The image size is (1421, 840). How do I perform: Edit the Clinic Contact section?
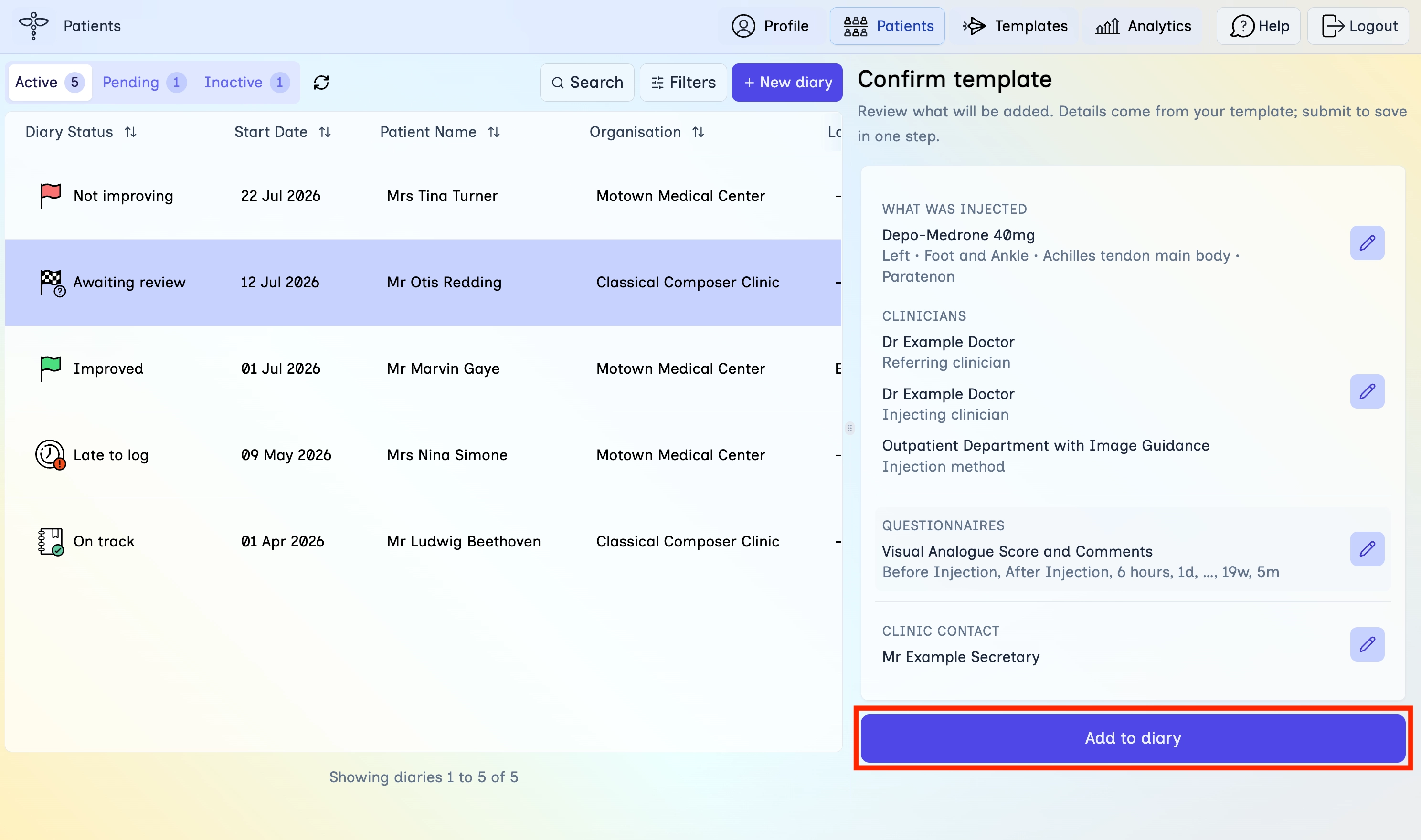click(1367, 644)
